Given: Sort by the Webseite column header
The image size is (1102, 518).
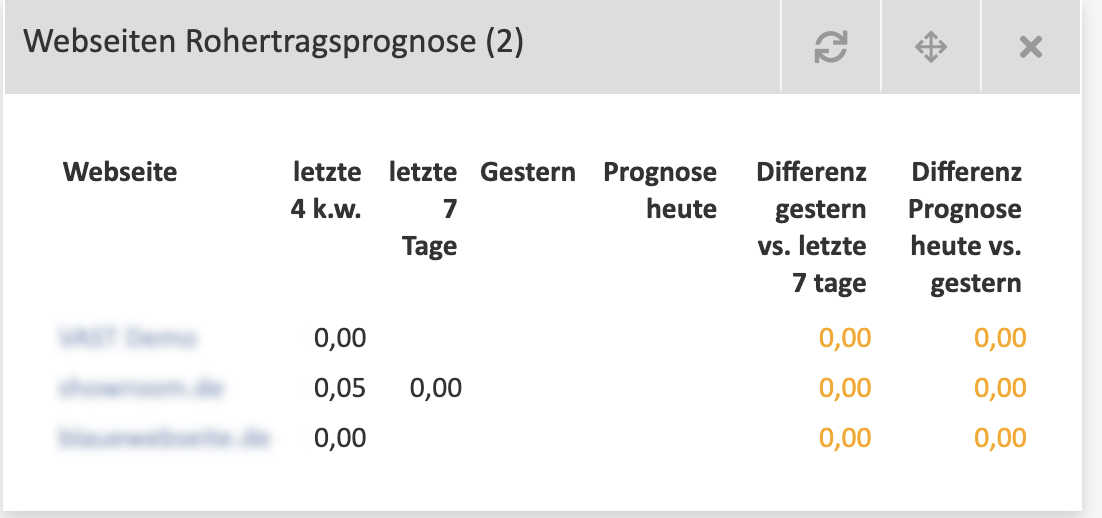Looking at the screenshot, I should (120, 171).
